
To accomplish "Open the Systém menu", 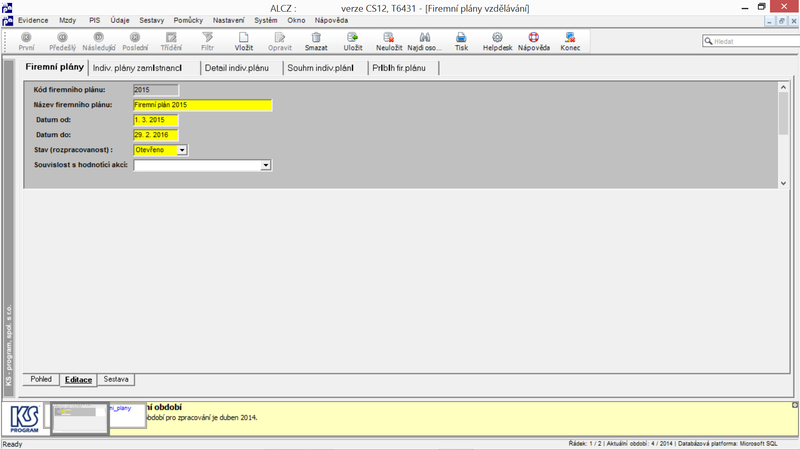I will click(x=266, y=20).
